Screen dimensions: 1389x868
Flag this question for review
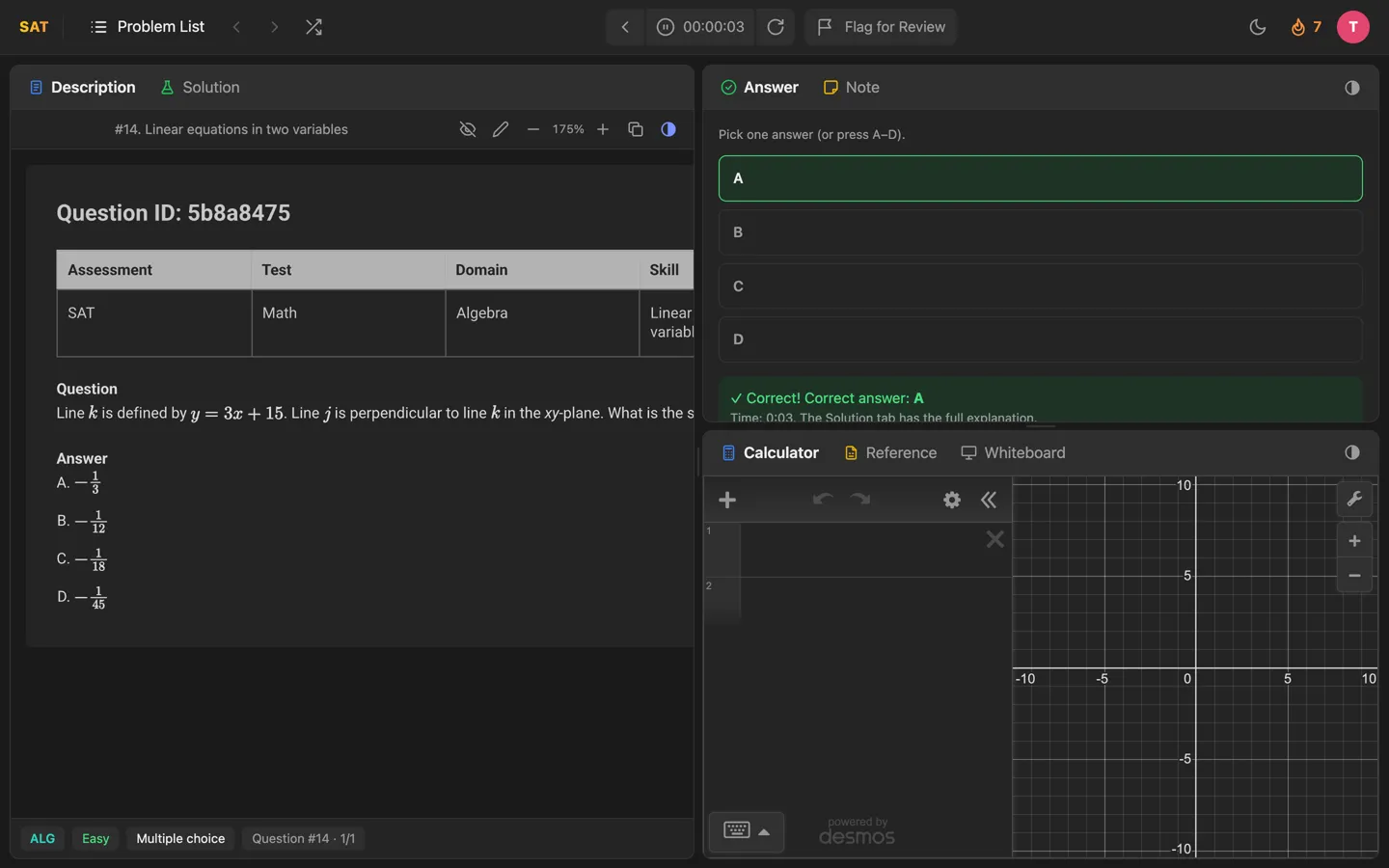tap(881, 27)
